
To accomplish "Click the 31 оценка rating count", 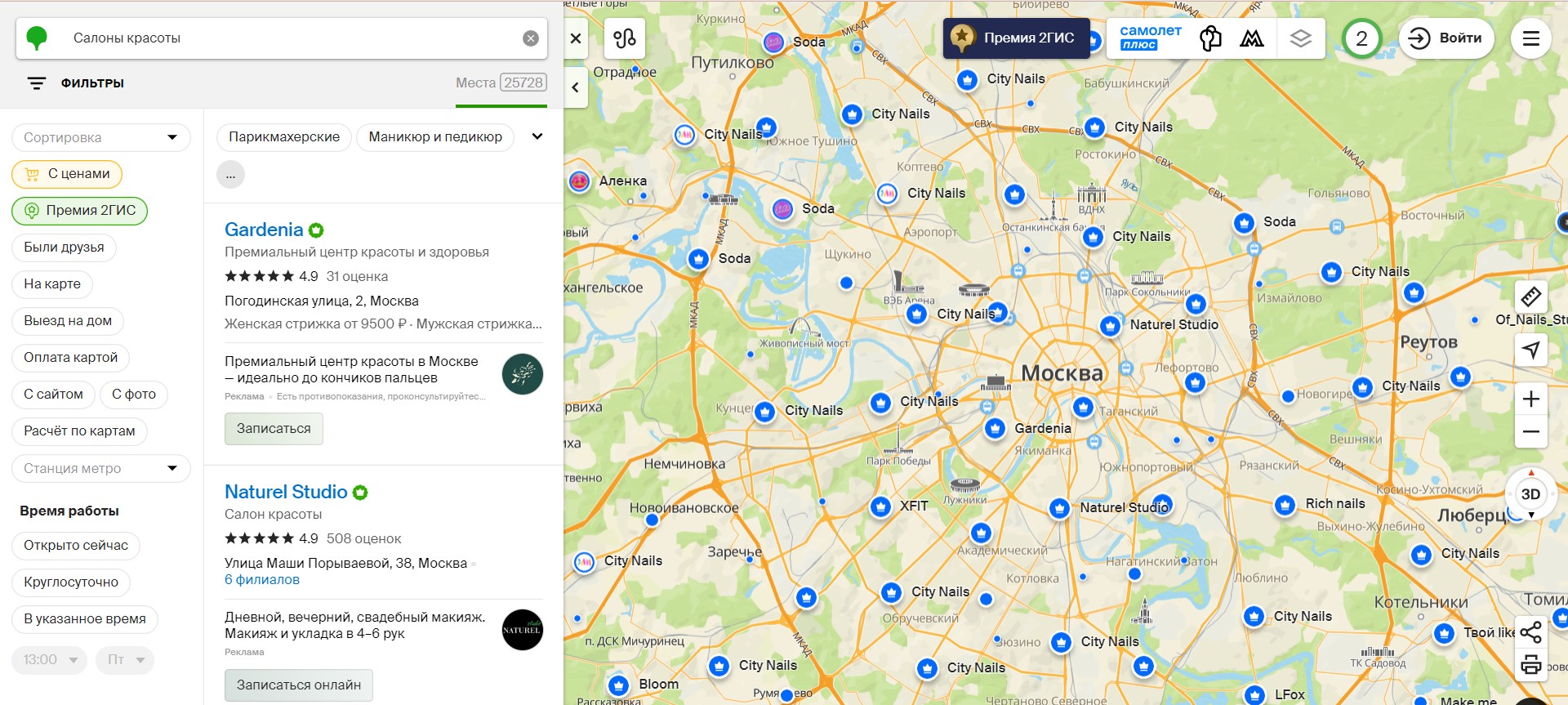I will tap(357, 277).
